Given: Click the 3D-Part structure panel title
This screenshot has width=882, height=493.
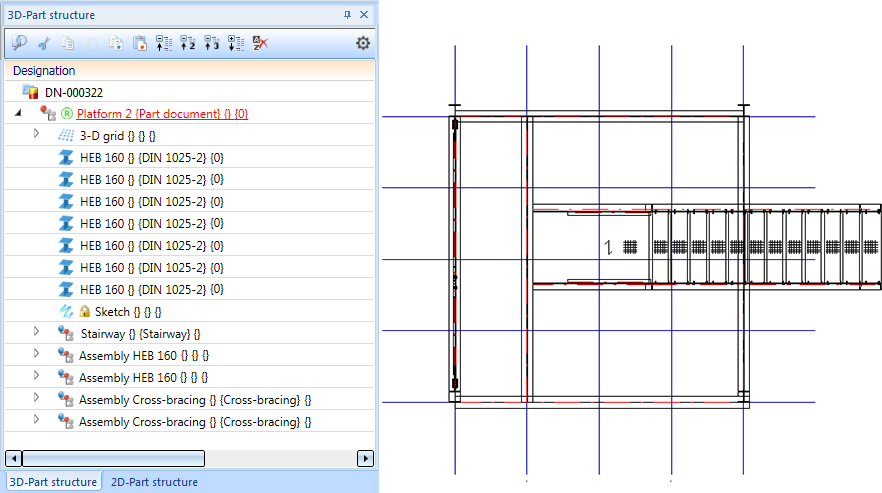Looking at the screenshot, I should [51, 15].
